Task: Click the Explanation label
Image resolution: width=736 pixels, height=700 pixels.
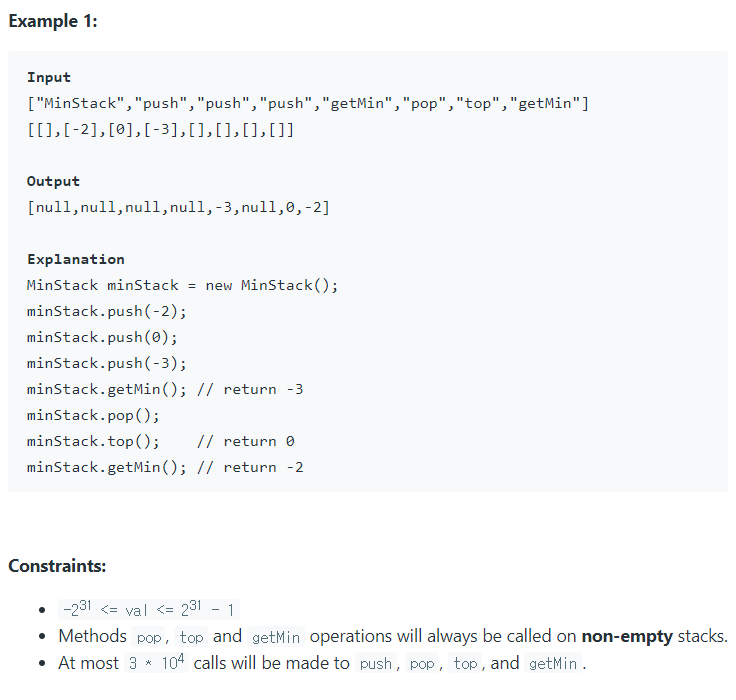Action: (x=76, y=260)
